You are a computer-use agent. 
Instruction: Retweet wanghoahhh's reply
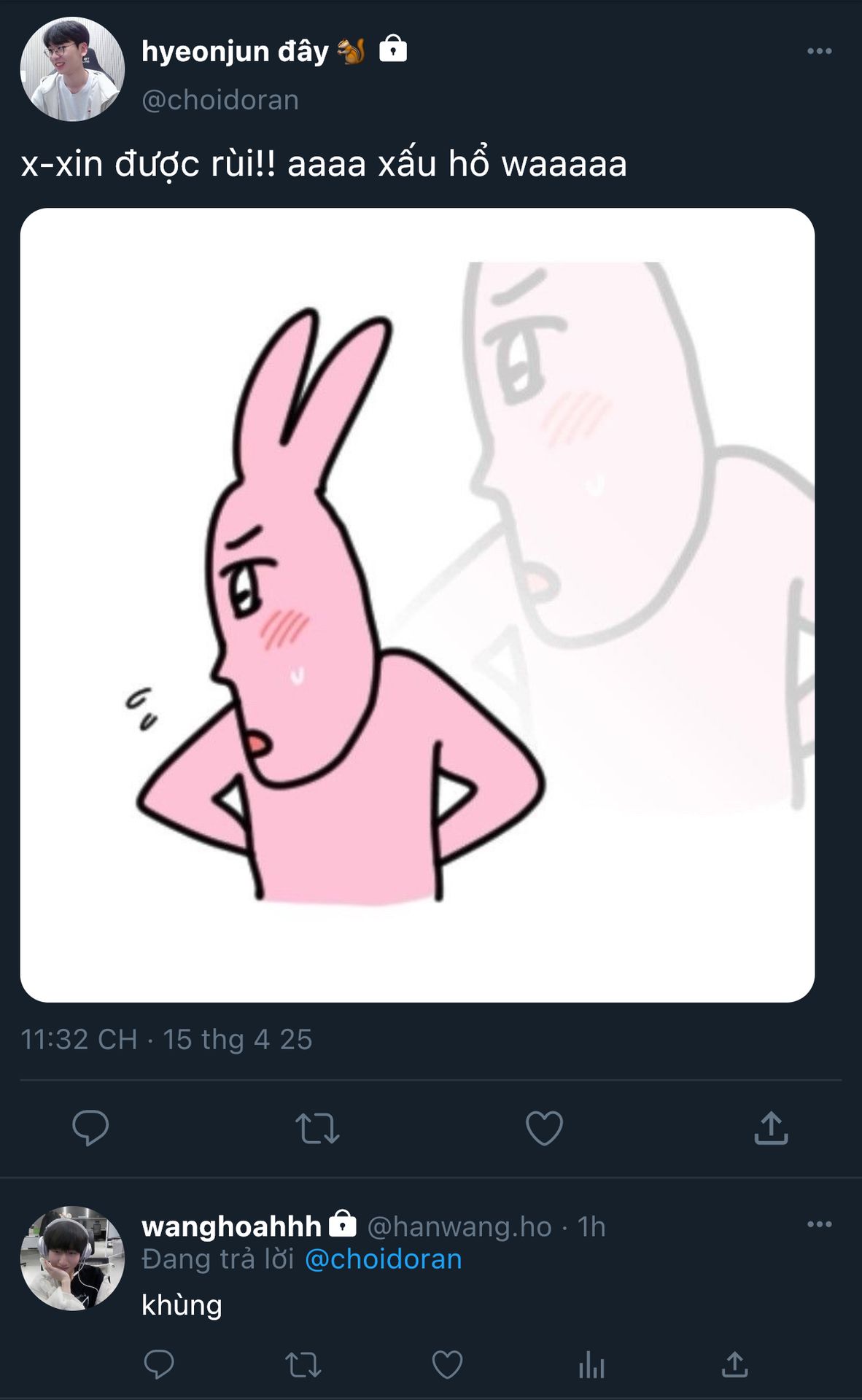303,1364
